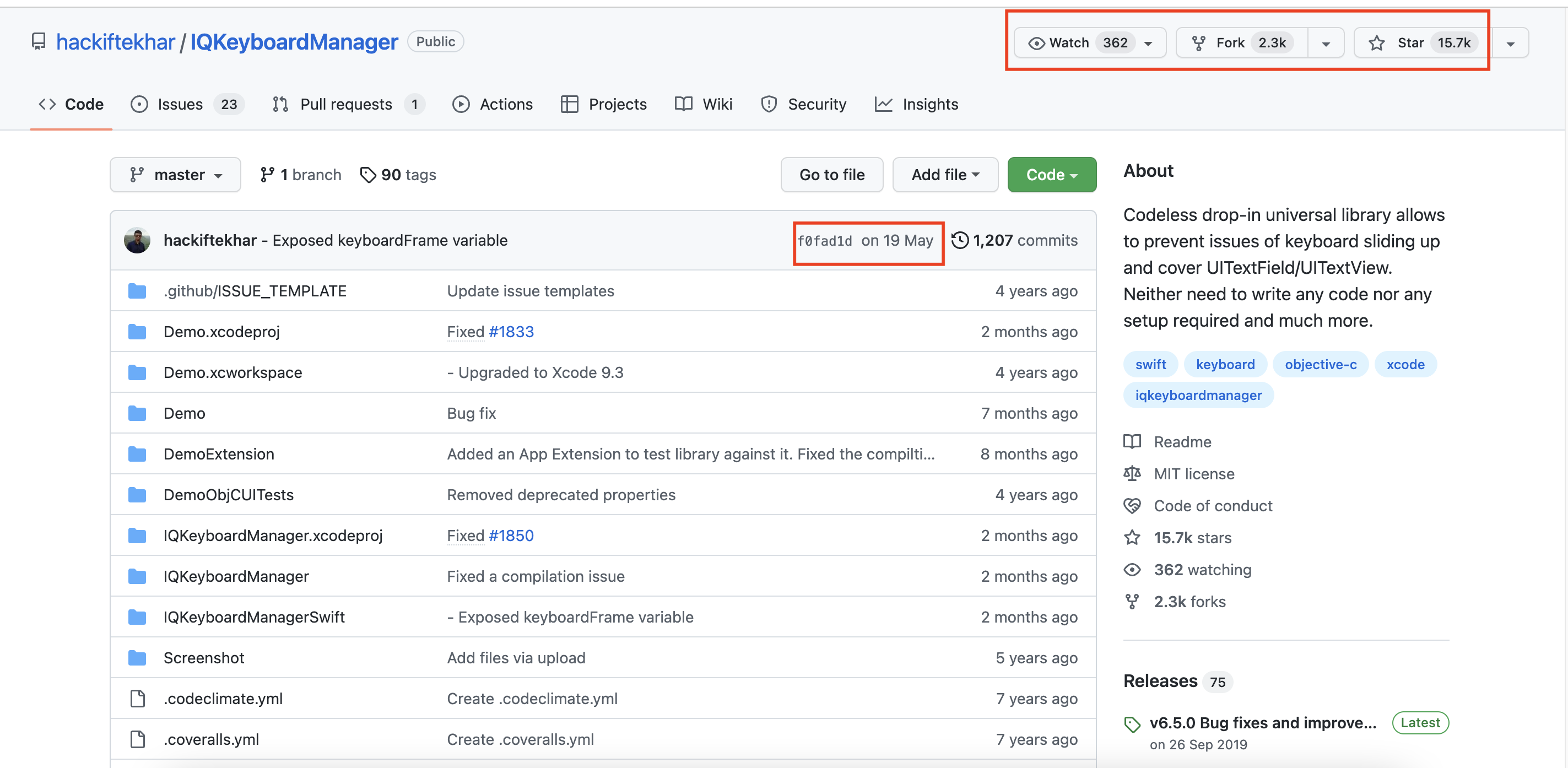Viewport: 1568px width, 768px height.
Task: Open issue #1833 link
Action: click(x=511, y=332)
